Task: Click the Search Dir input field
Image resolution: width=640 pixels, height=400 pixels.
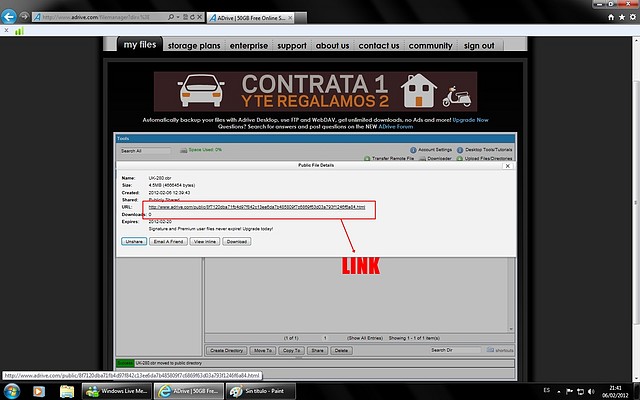Action: pos(456,350)
